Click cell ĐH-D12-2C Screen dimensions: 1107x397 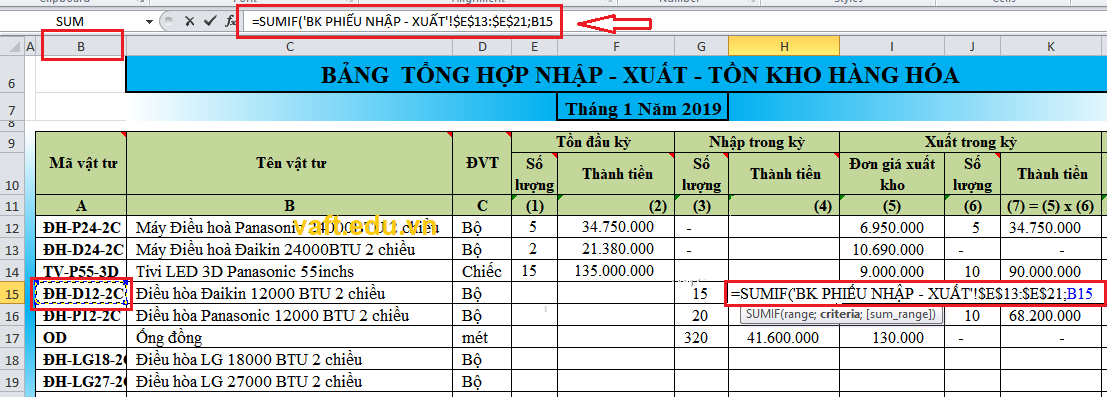click(x=81, y=293)
